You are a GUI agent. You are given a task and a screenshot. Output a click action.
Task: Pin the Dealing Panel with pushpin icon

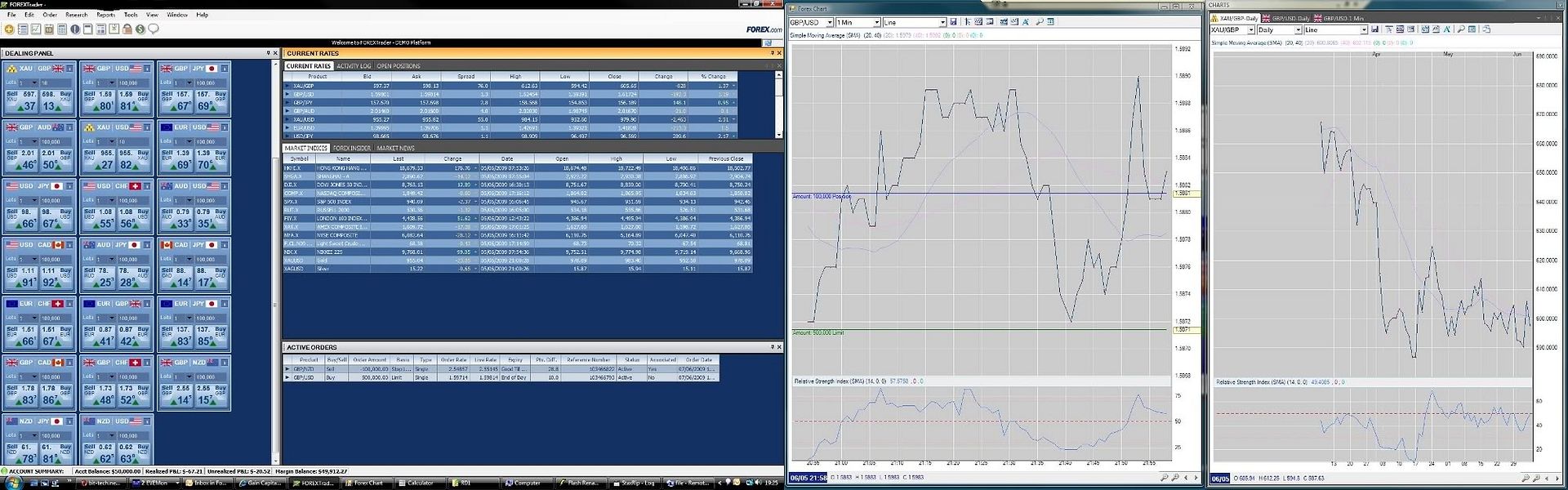(x=268, y=53)
